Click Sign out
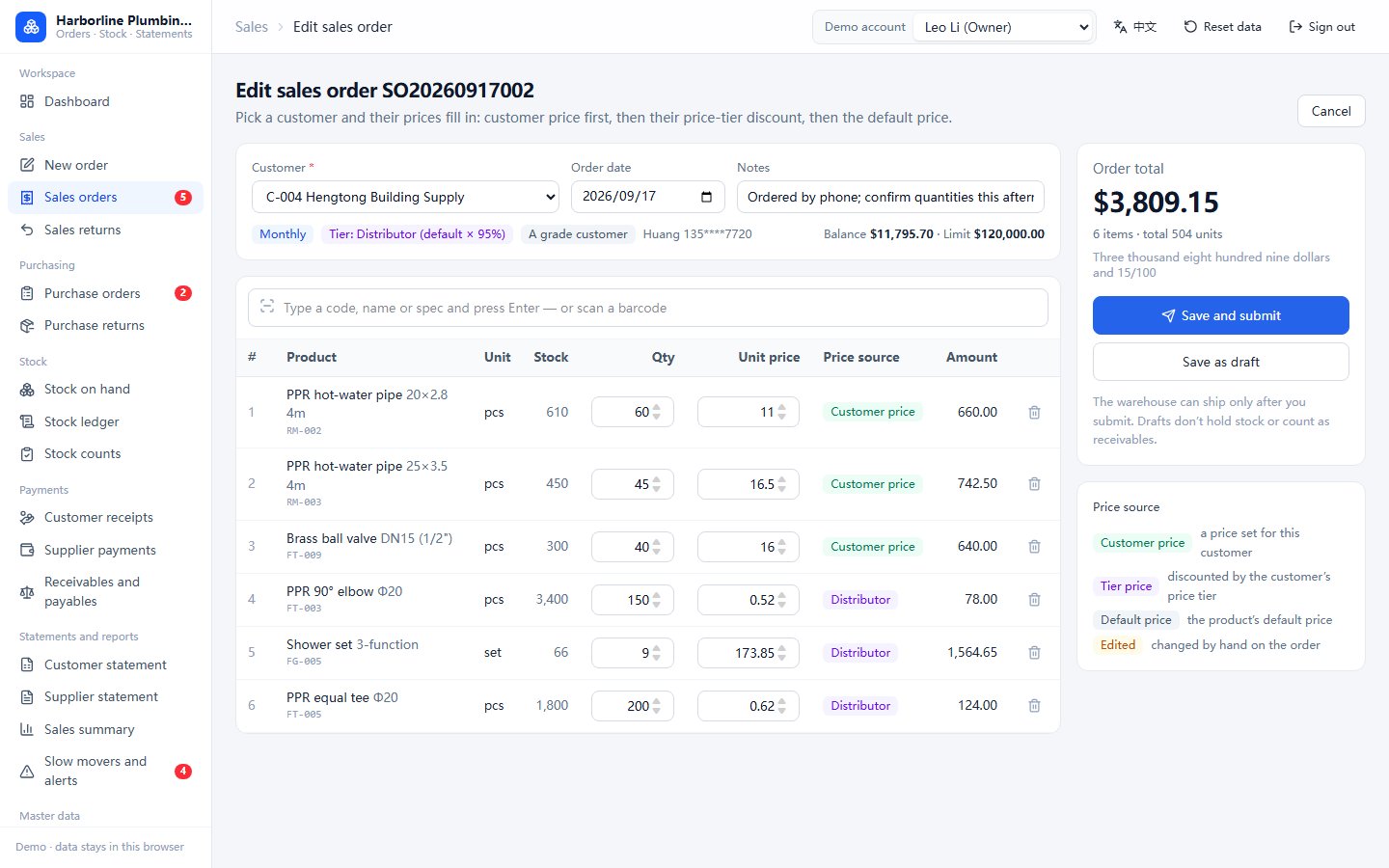The height and width of the screenshot is (868, 1389). coord(1322,27)
